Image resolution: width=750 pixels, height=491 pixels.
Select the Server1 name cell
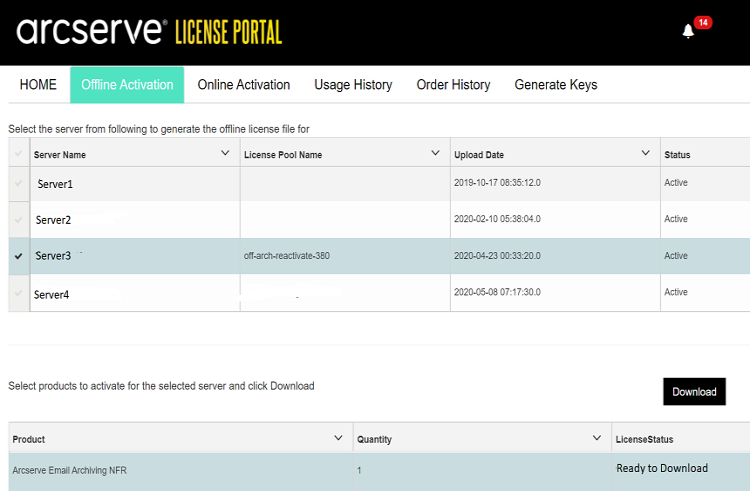click(x=135, y=184)
